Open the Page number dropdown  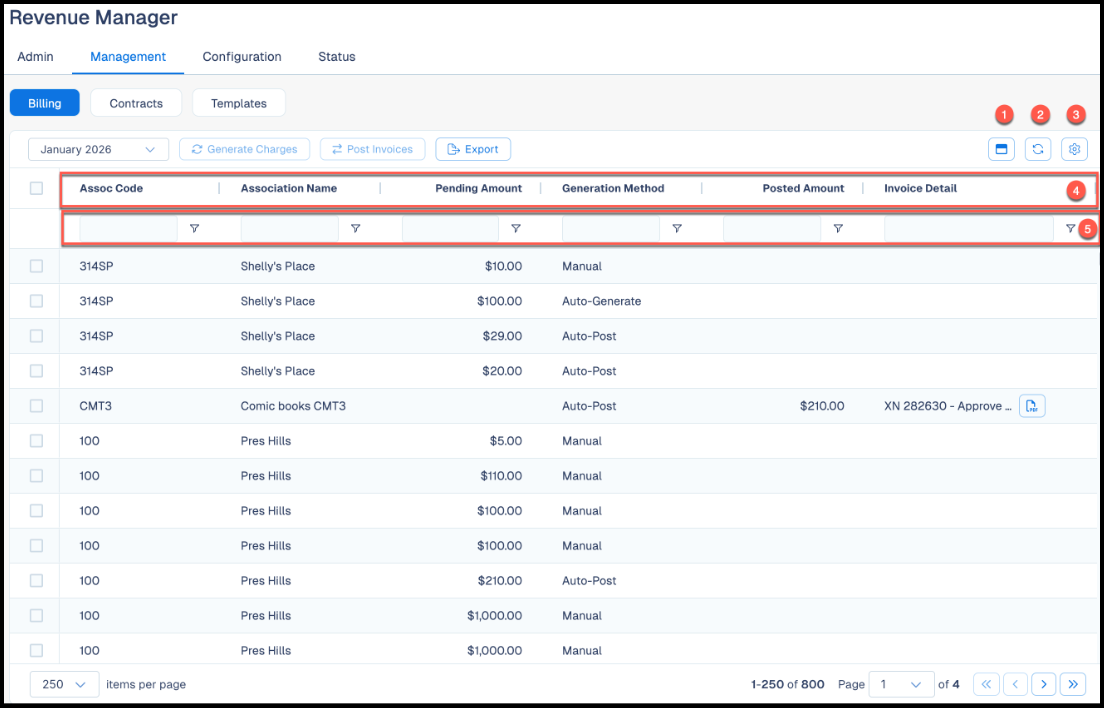click(x=901, y=684)
